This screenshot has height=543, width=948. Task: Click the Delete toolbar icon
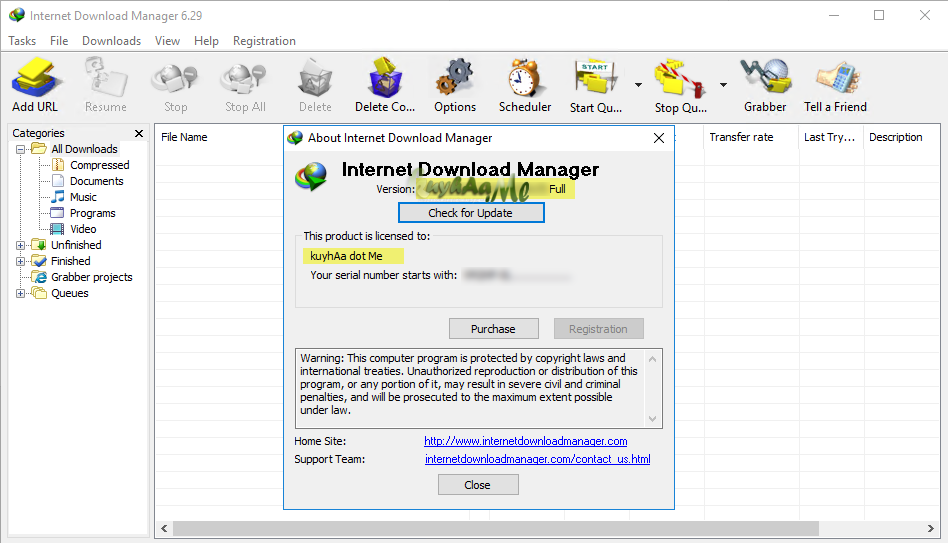tap(315, 77)
